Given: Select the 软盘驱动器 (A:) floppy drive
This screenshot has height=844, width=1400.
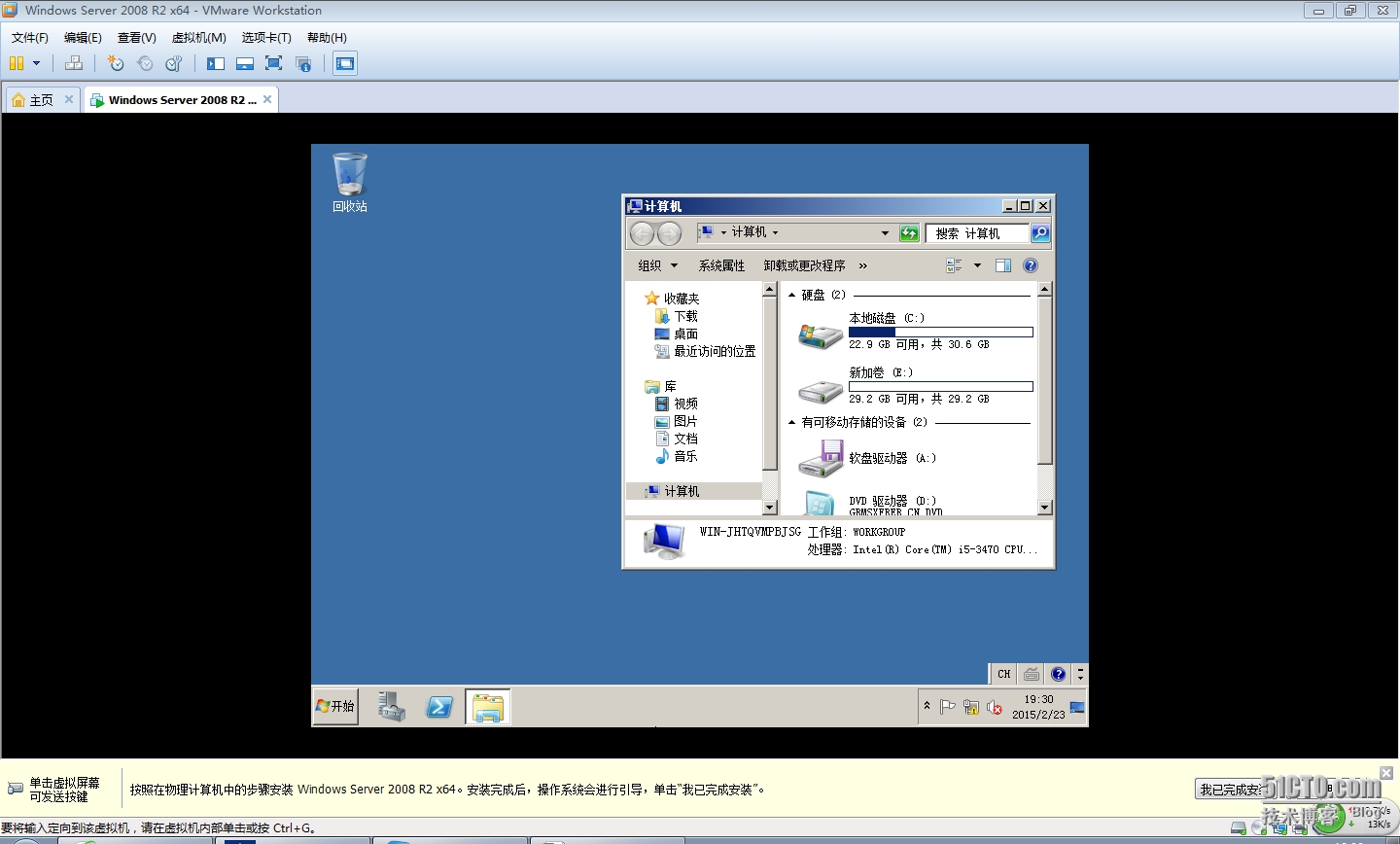Looking at the screenshot, I should coord(867,458).
